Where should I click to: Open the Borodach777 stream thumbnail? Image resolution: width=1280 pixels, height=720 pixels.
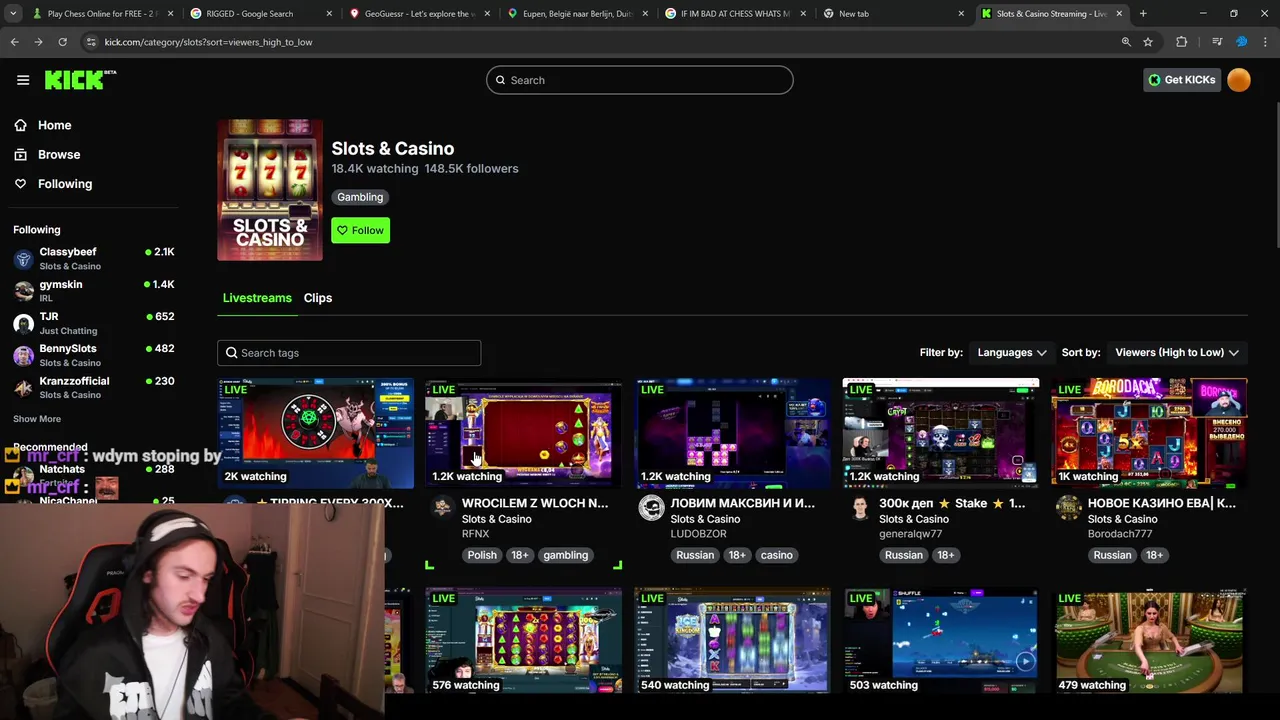[x=1149, y=433]
